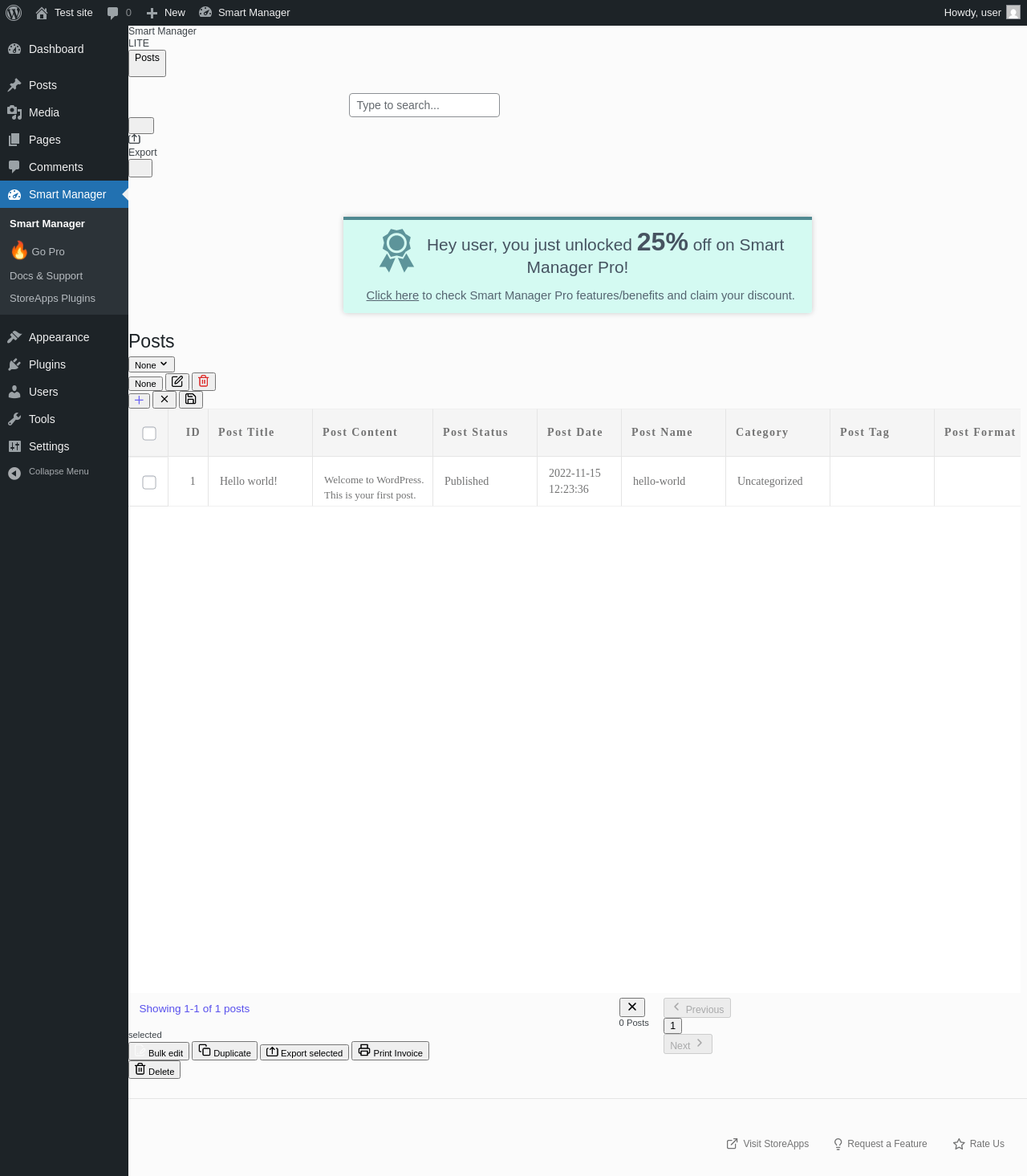Screen dimensions: 1027x1176
Task: Follow the Click here discount link
Action: pyautogui.click(x=392, y=295)
